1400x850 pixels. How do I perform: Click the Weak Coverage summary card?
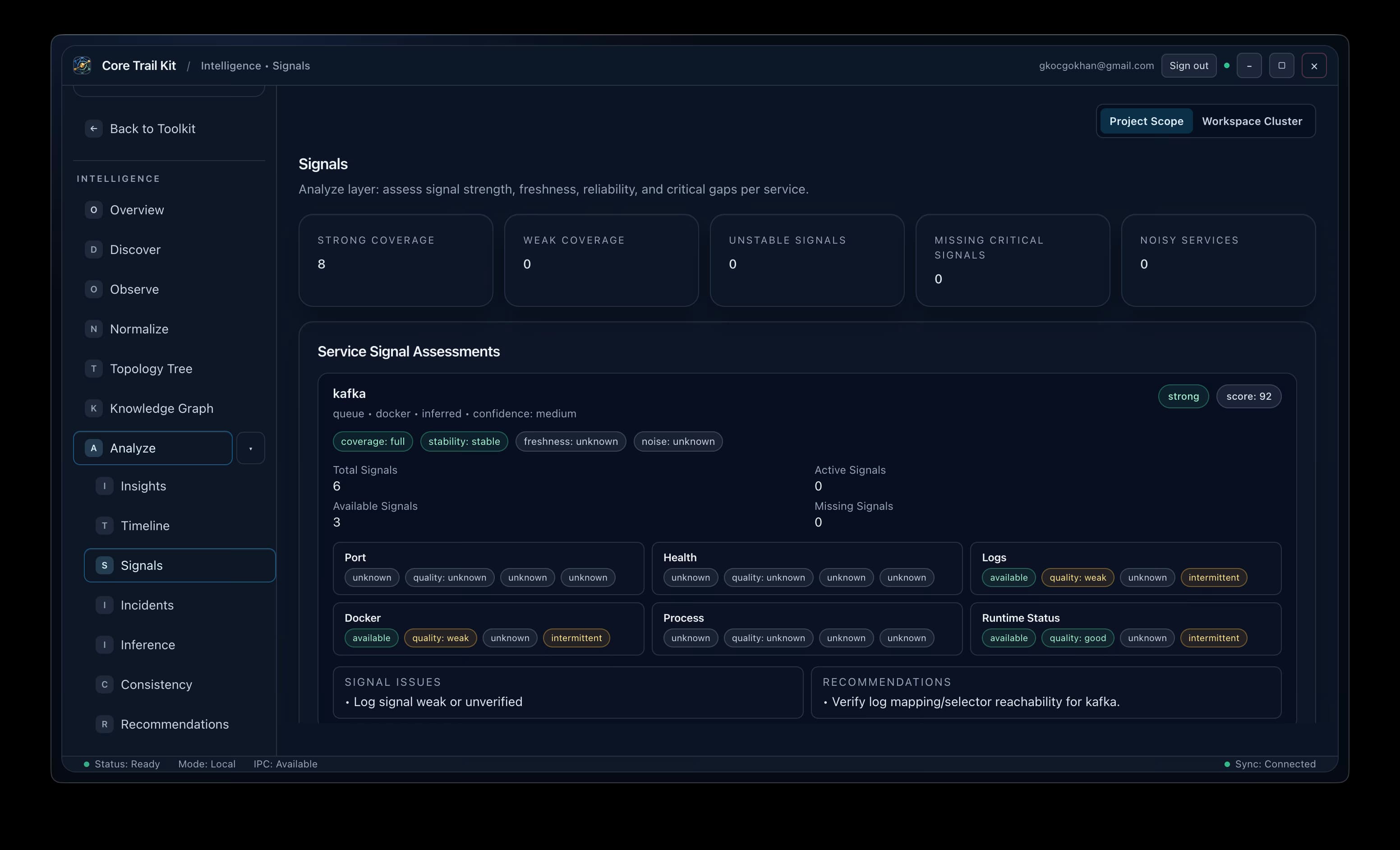point(602,260)
